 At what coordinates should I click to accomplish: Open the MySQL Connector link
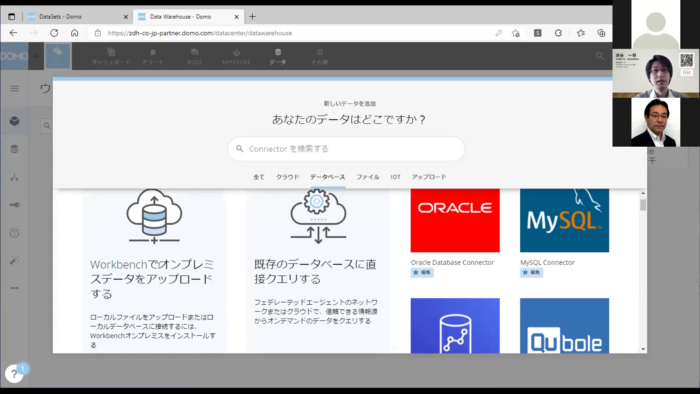point(547,262)
